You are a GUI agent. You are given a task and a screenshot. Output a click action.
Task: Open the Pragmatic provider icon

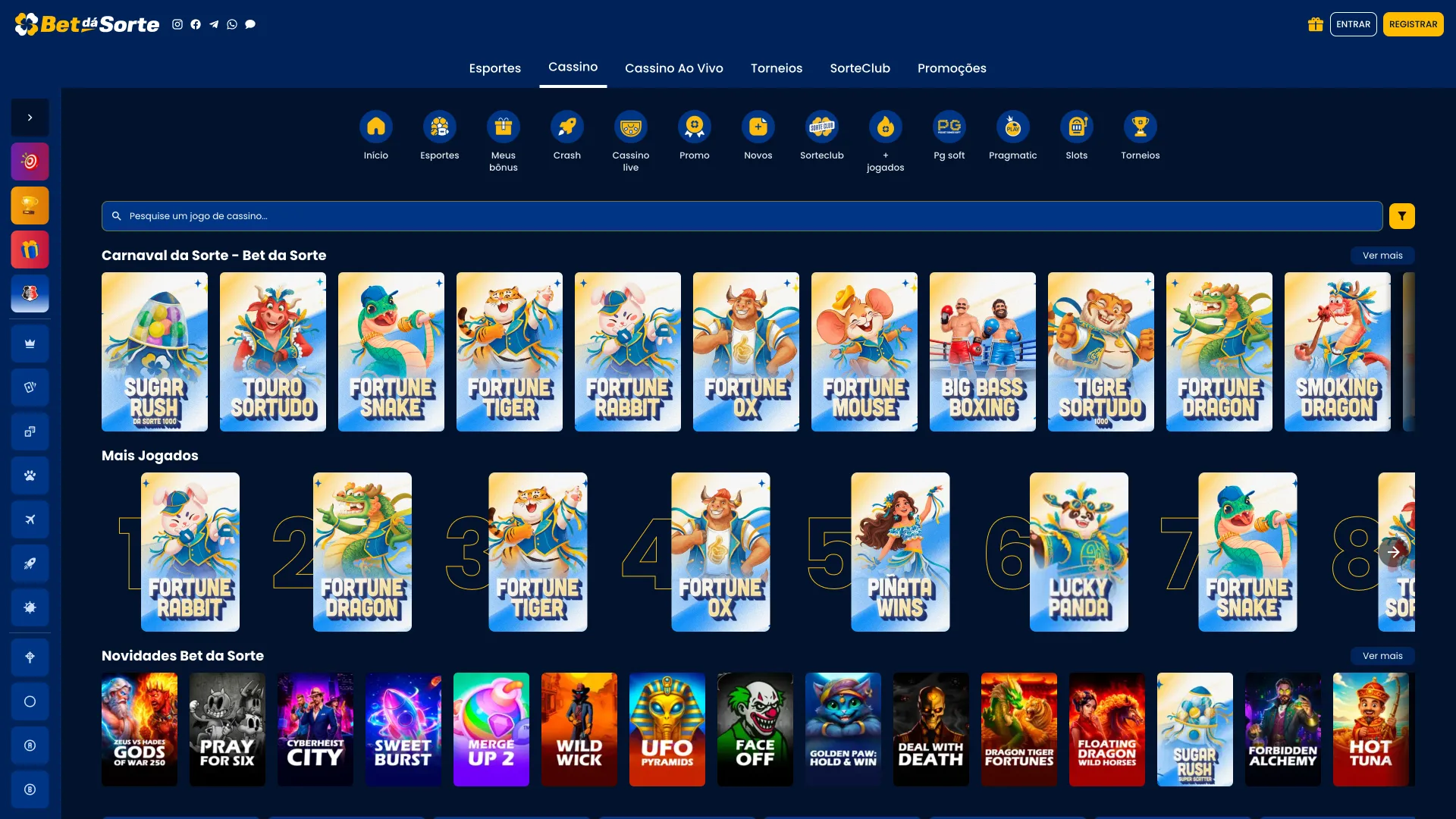tap(1013, 127)
